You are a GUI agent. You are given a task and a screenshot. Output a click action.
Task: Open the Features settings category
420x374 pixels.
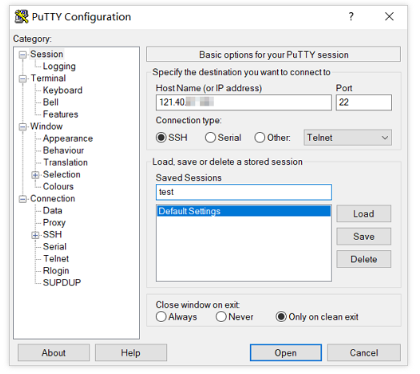coord(61,114)
